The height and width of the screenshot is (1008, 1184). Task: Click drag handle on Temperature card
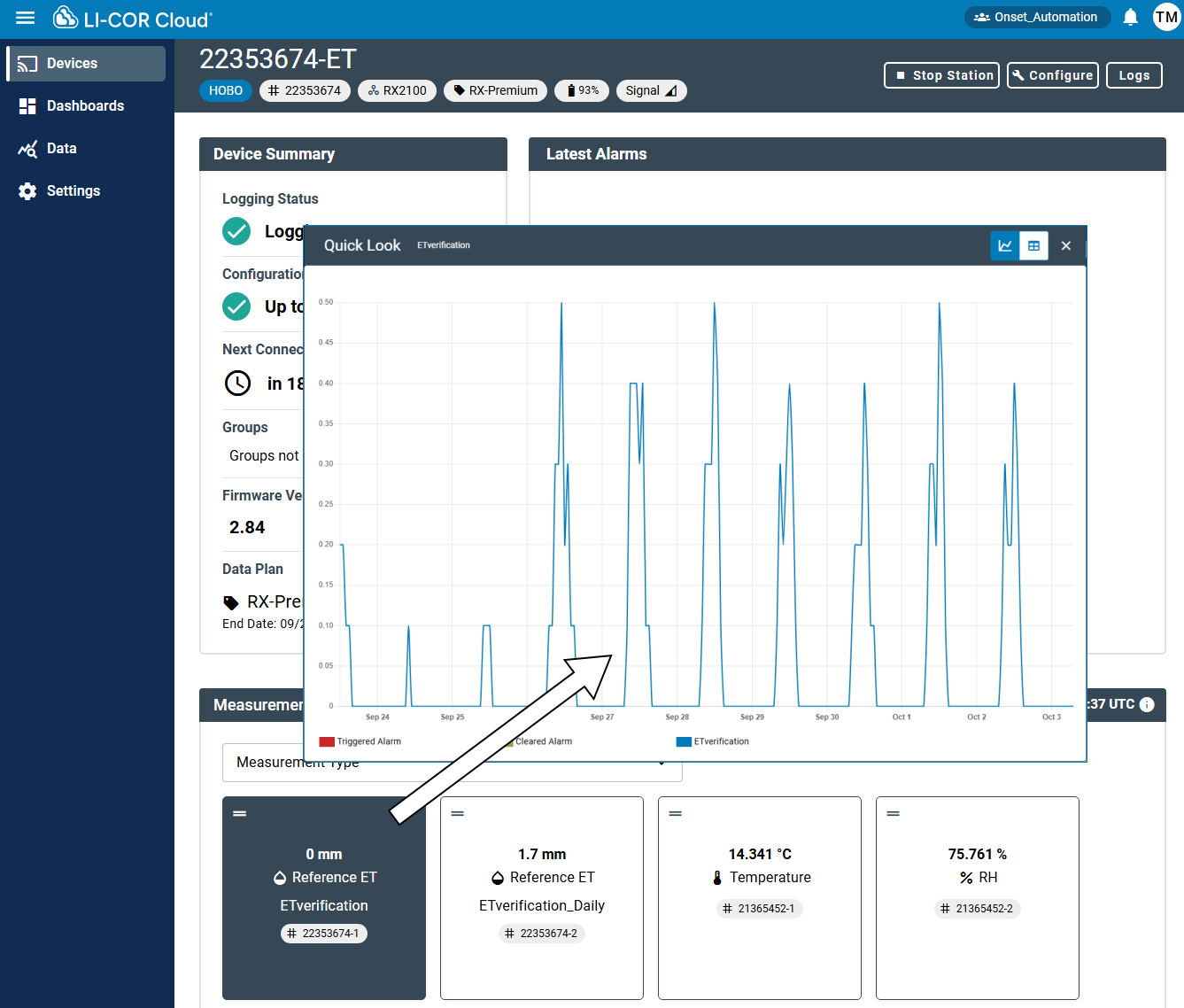675,814
